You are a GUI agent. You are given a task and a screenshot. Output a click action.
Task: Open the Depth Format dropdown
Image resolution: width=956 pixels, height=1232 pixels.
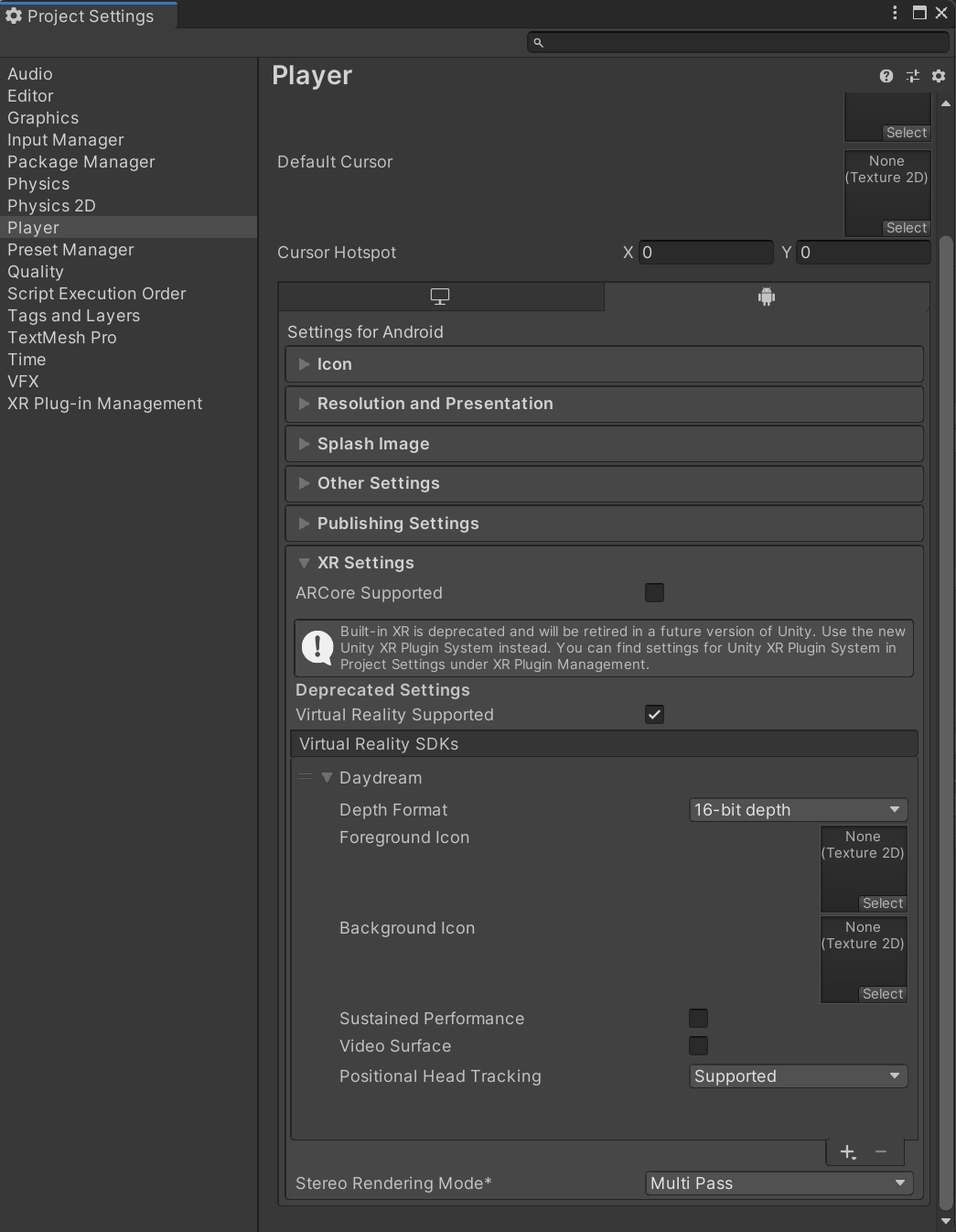pos(798,810)
